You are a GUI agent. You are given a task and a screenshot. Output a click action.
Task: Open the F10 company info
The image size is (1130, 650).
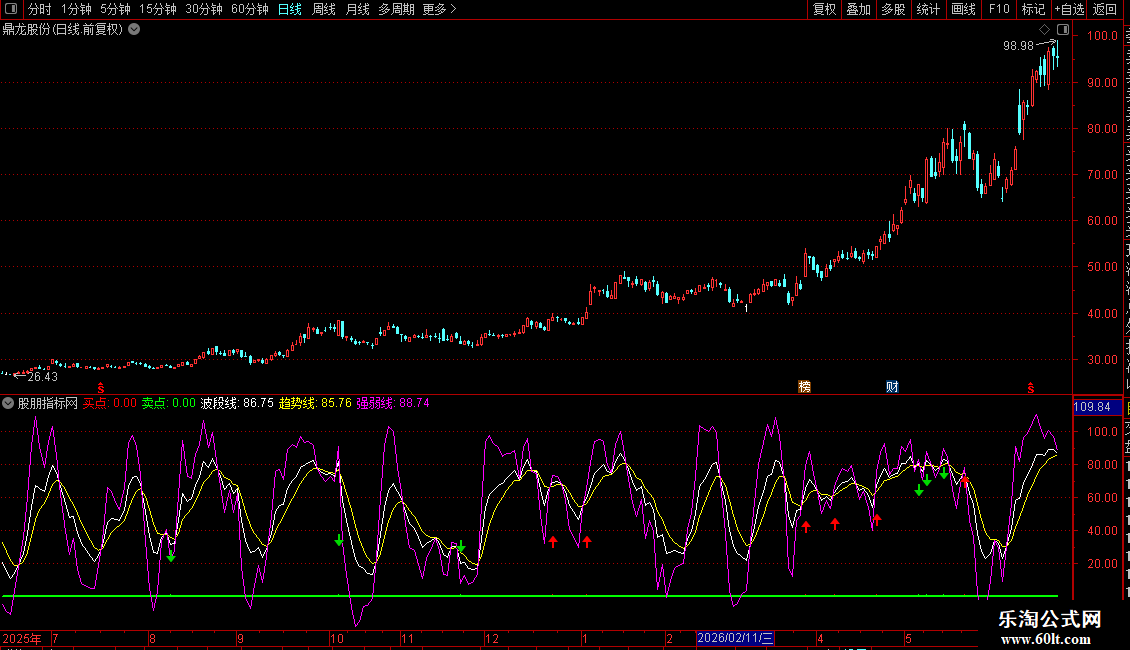pos(999,9)
